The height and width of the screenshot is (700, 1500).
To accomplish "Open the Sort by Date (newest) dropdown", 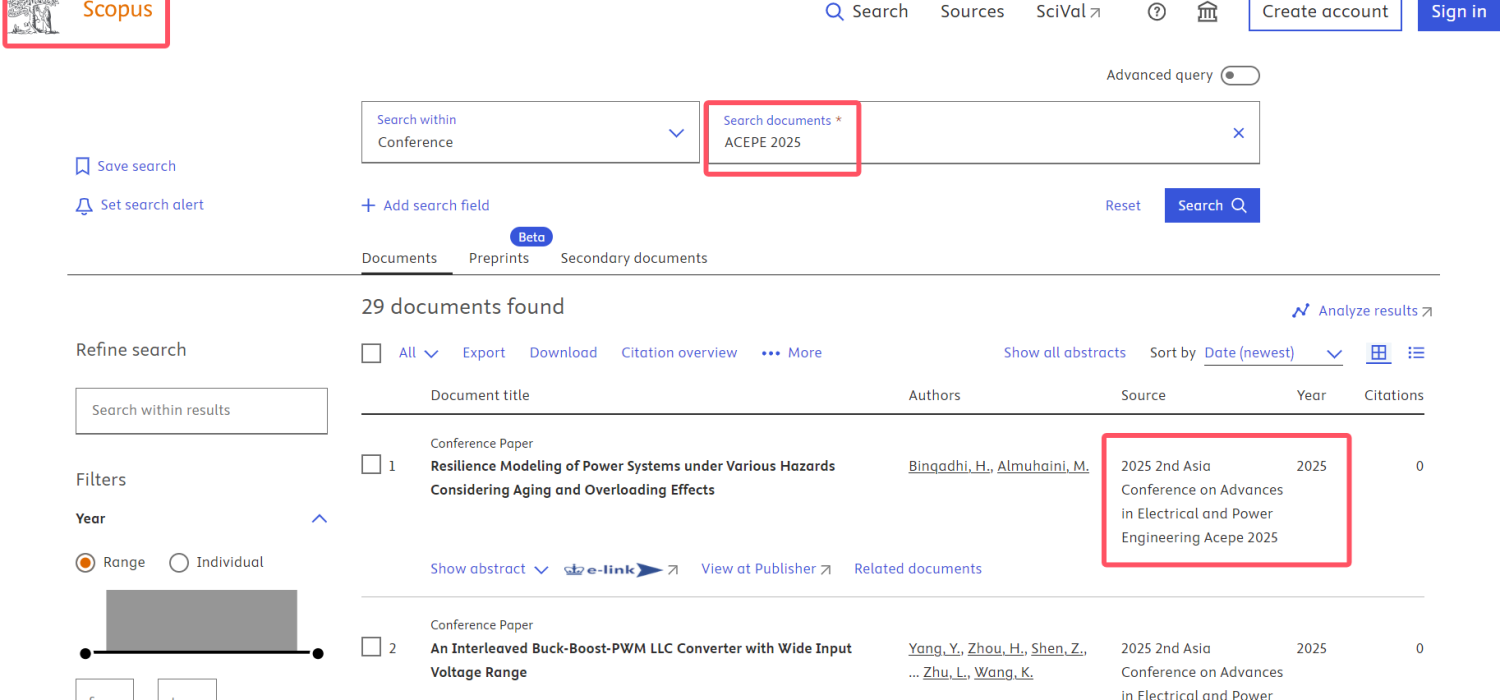I will (x=1273, y=353).
